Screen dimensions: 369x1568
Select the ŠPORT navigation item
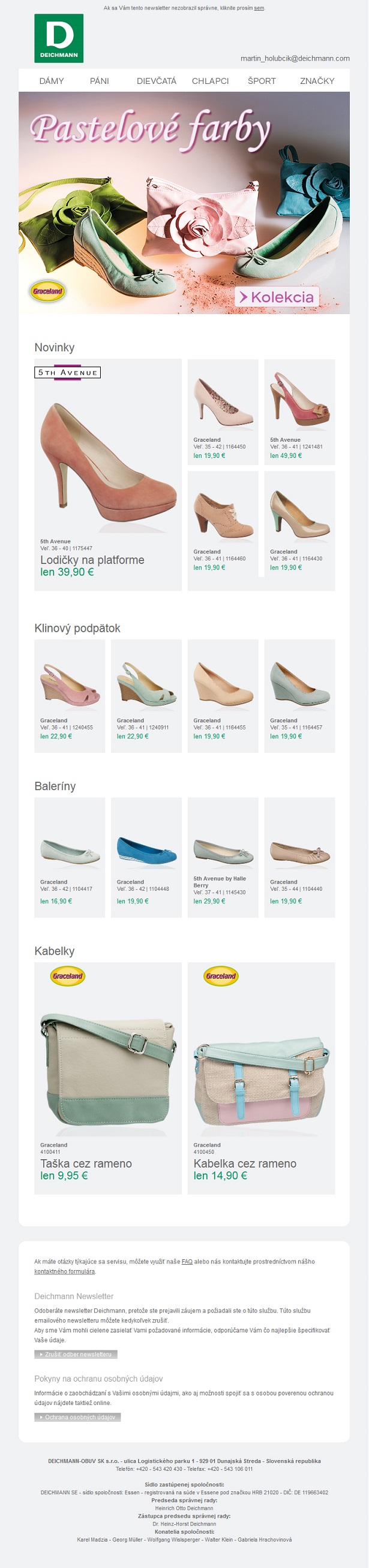(x=262, y=81)
